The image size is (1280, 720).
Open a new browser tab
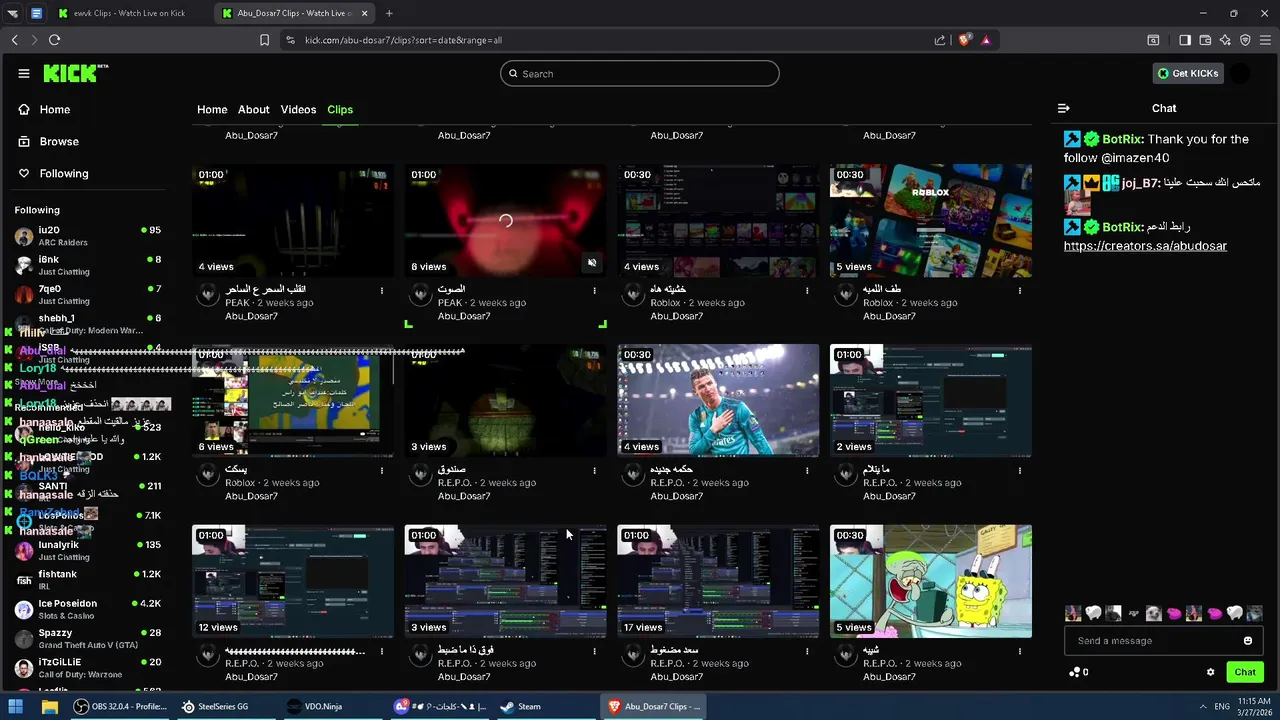click(389, 13)
